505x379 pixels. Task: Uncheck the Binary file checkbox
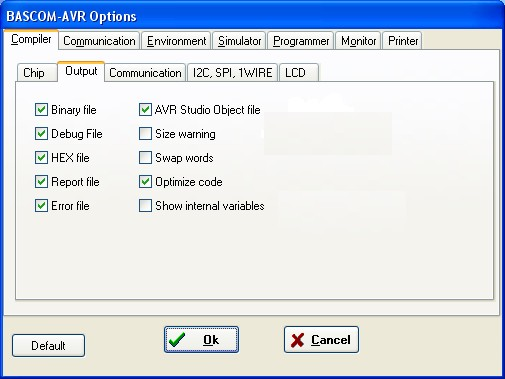coord(41,110)
